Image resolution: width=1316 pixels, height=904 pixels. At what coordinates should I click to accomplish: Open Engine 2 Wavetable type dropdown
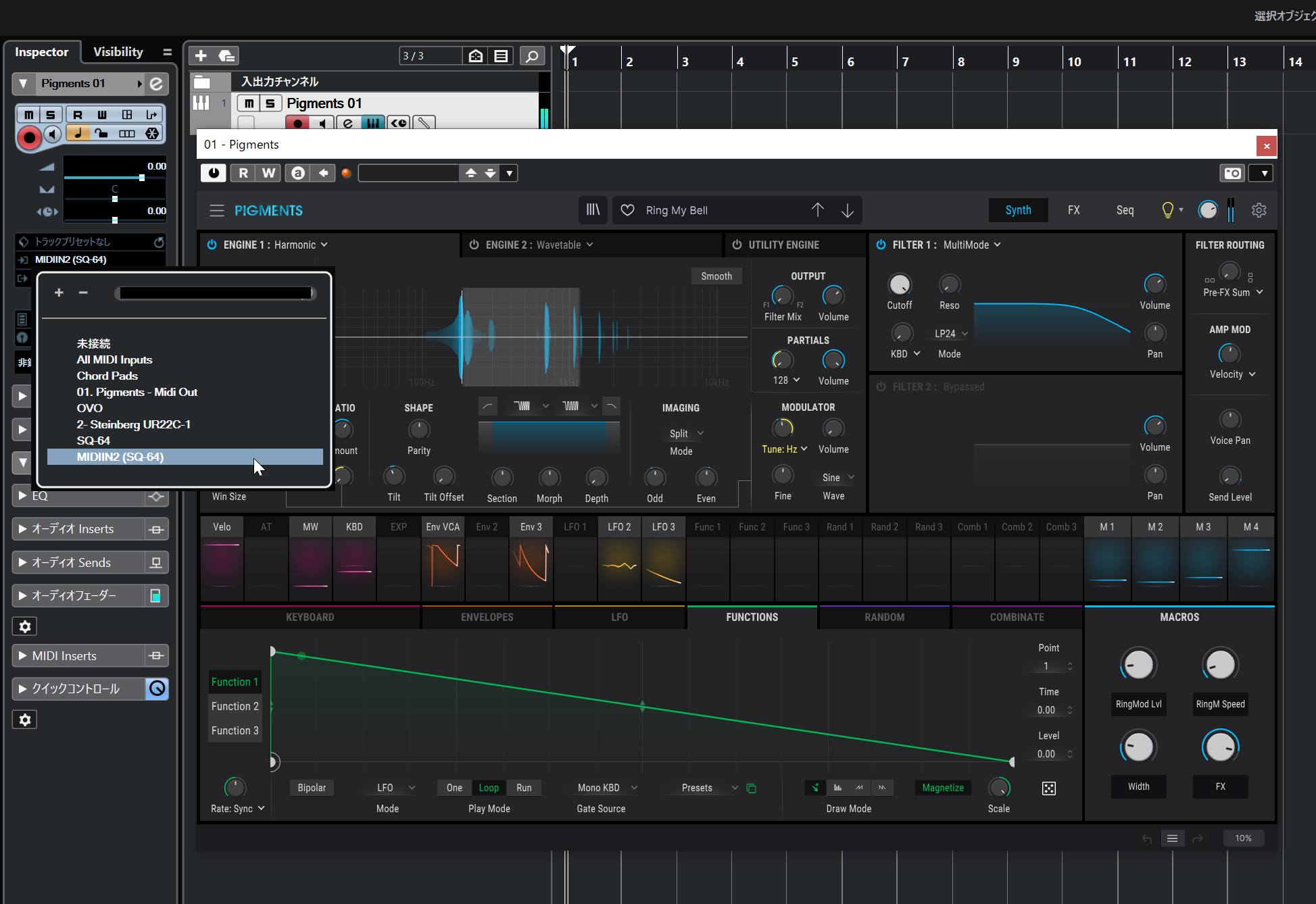click(x=565, y=245)
